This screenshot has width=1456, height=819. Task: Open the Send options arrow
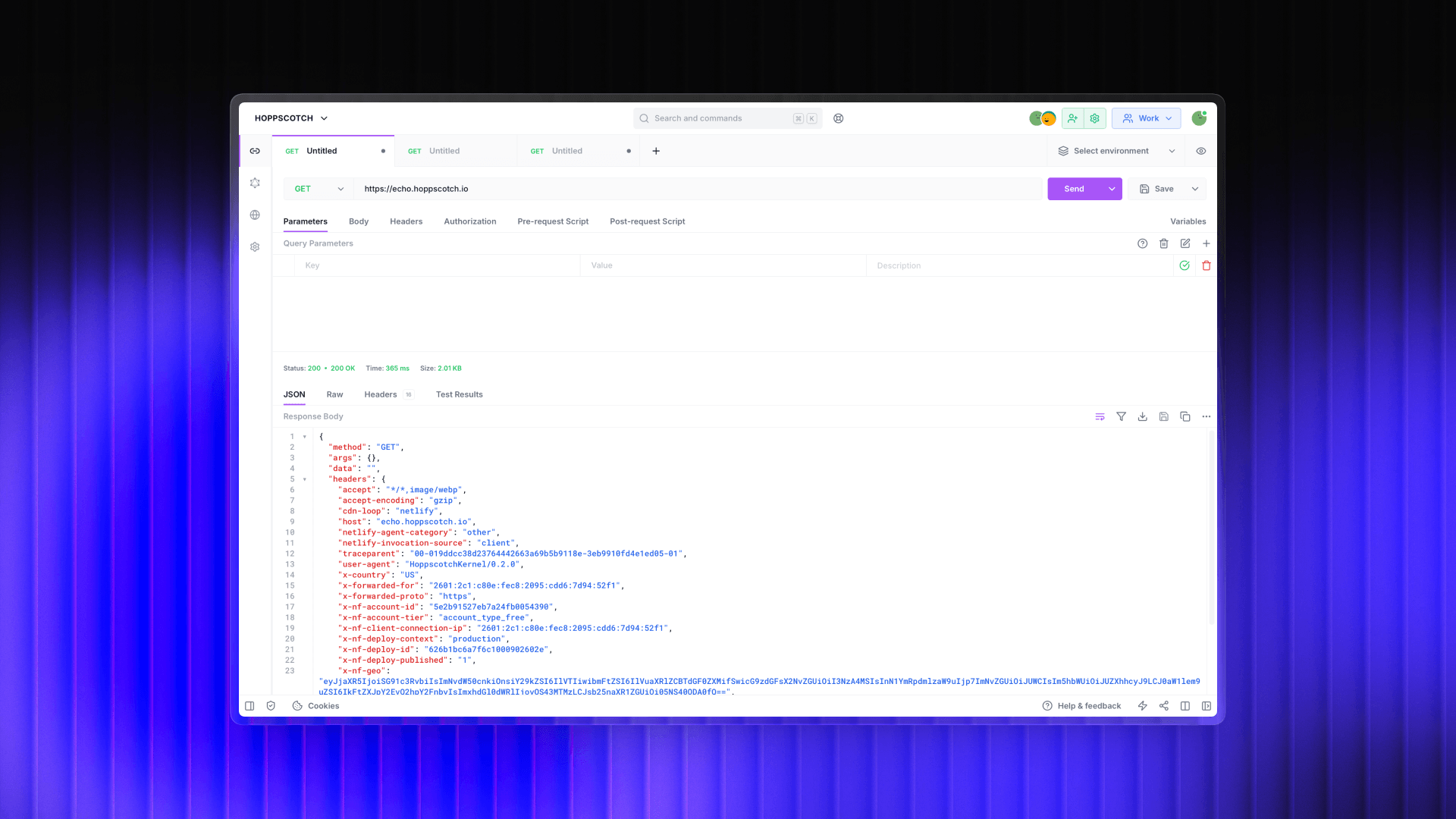pos(1112,189)
